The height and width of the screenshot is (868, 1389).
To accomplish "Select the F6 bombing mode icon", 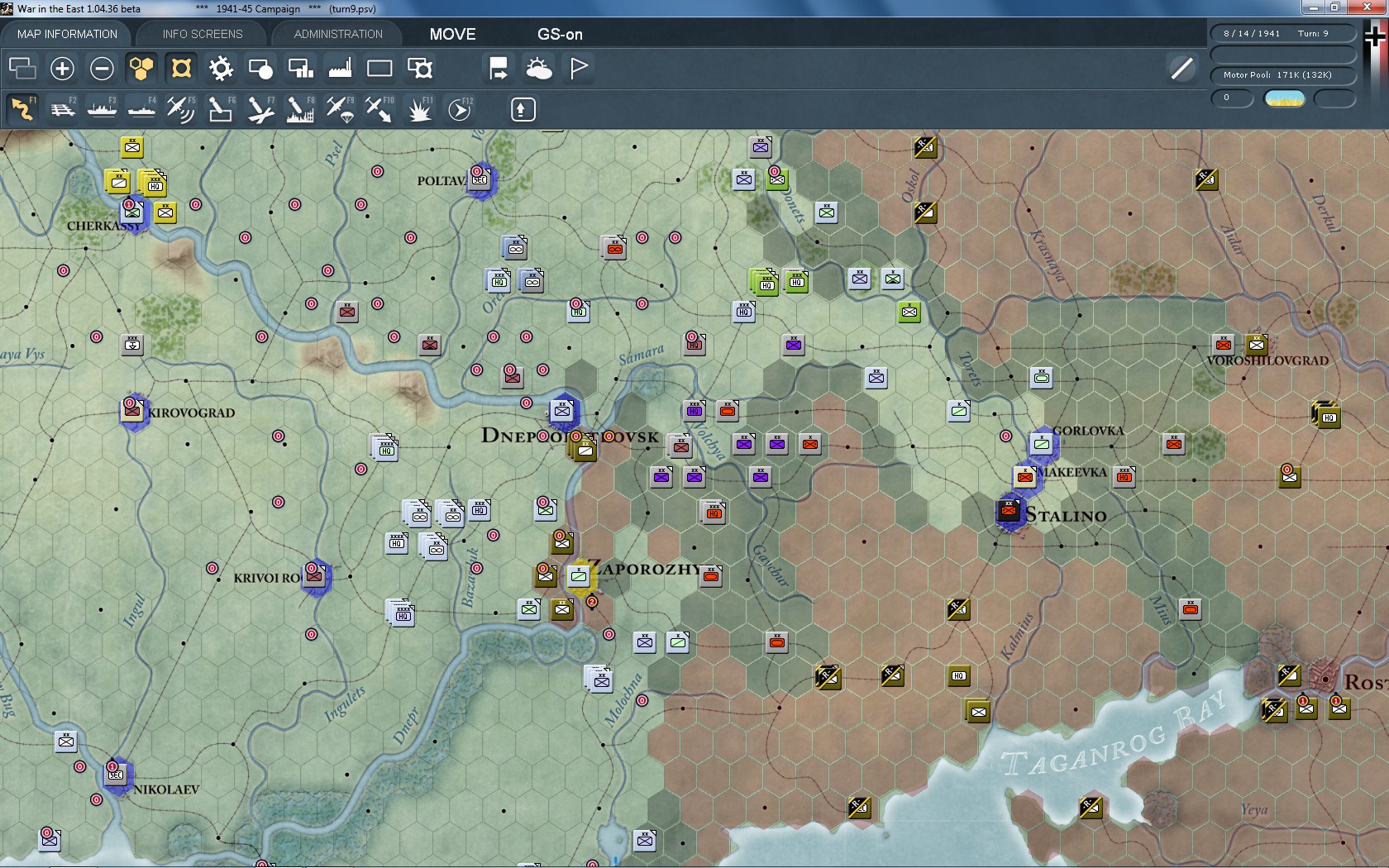I will (x=221, y=108).
